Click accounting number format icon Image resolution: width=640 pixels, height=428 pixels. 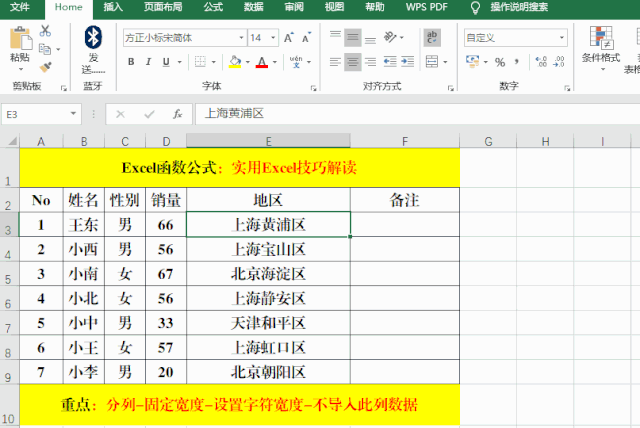click(473, 62)
